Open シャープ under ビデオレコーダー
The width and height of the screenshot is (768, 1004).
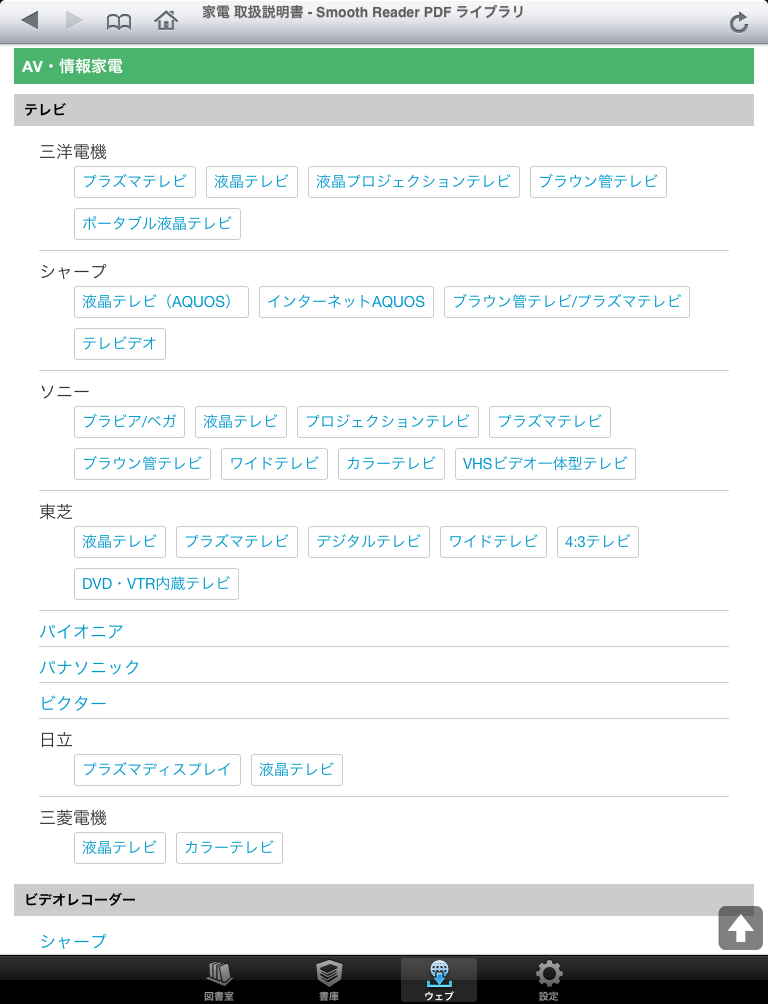click(x=73, y=941)
